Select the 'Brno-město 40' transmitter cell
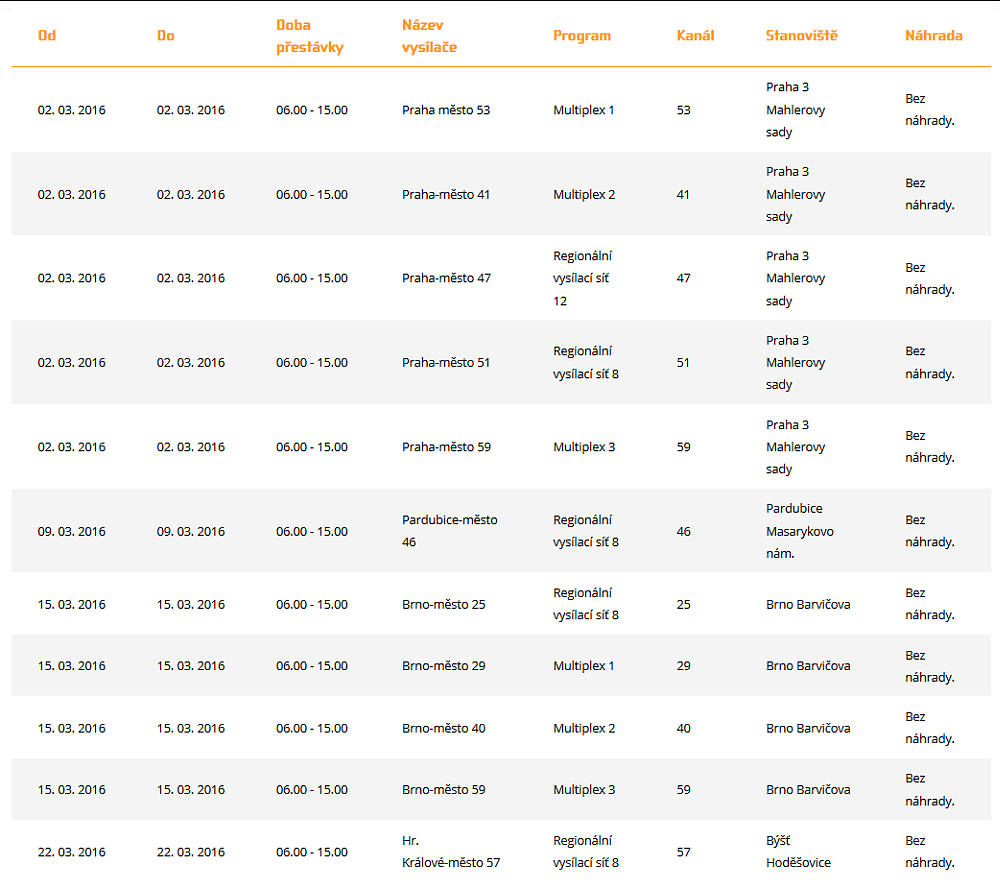1000x889 pixels. 444,728
